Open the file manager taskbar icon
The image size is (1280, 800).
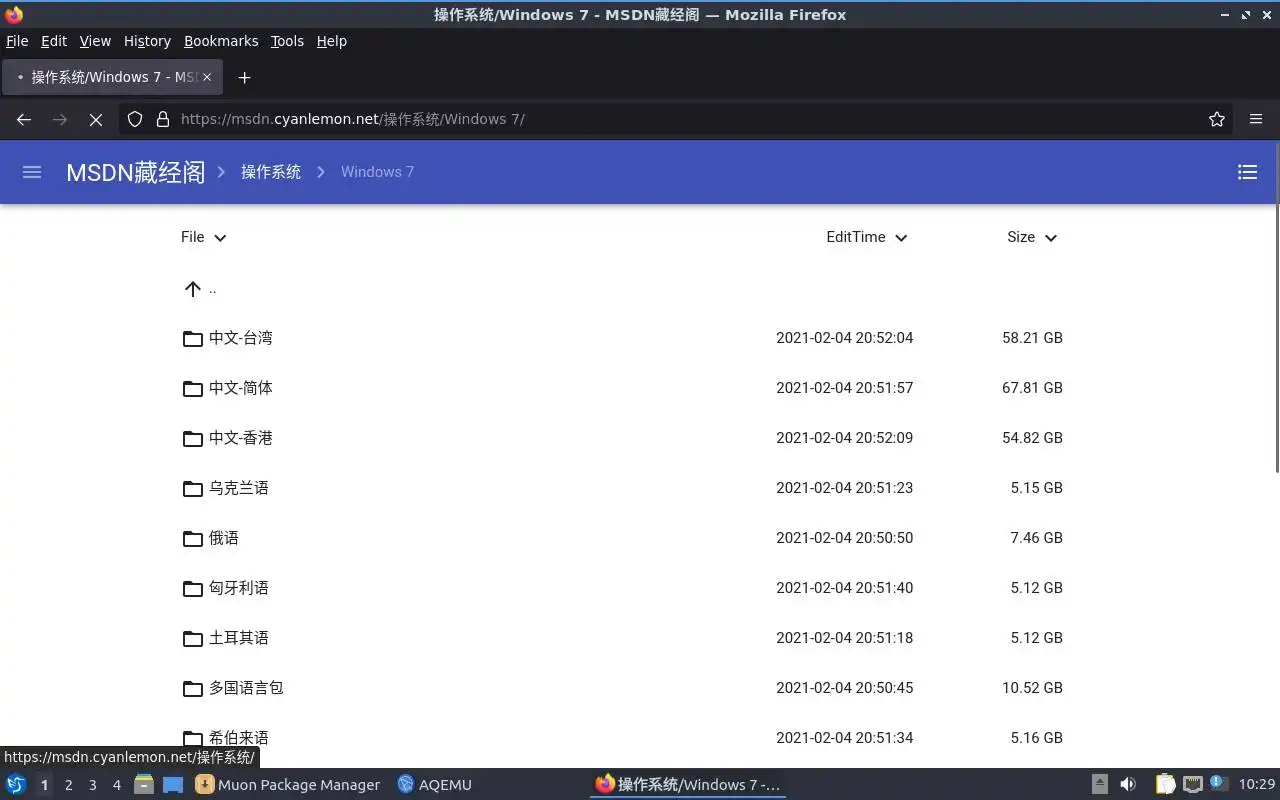point(144,785)
